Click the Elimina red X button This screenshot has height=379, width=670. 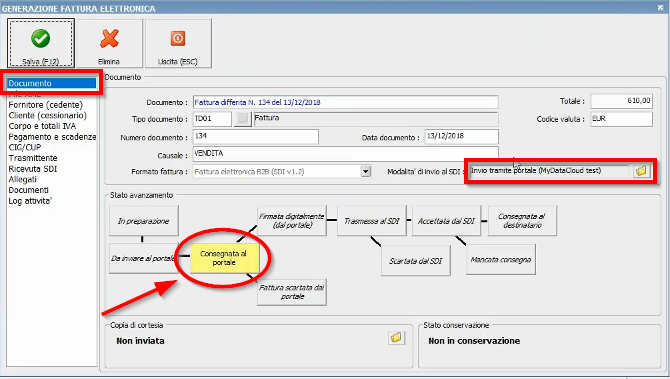click(x=109, y=43)
